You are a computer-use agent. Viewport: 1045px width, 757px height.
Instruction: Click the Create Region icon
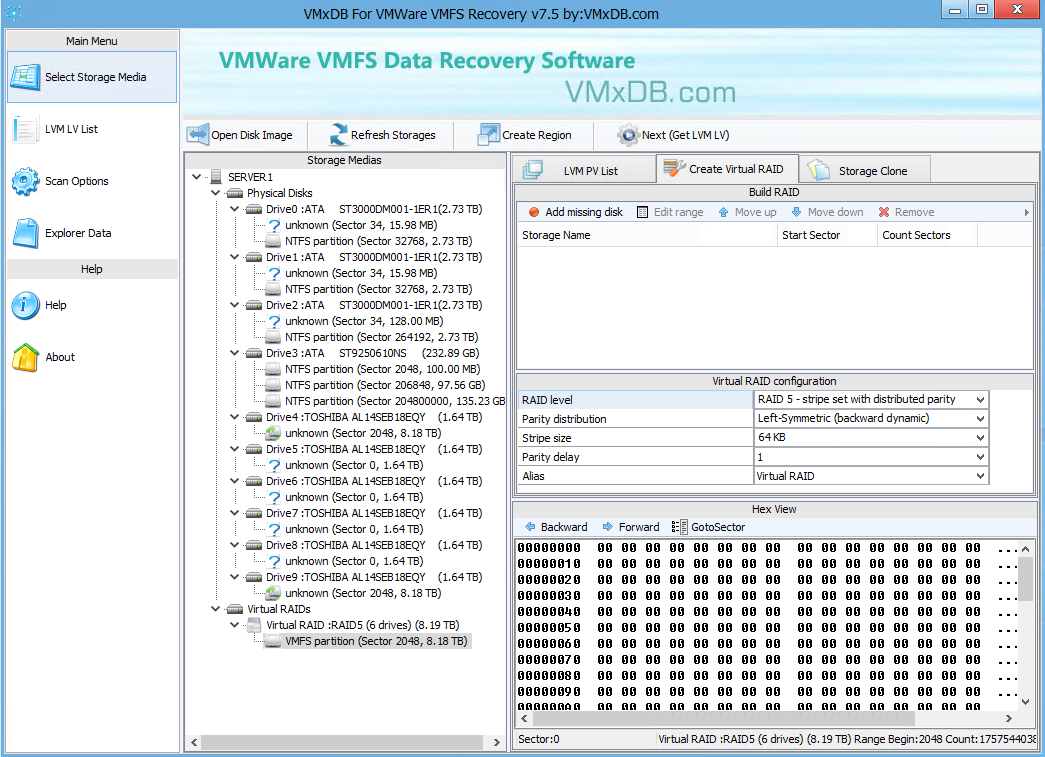489,135
